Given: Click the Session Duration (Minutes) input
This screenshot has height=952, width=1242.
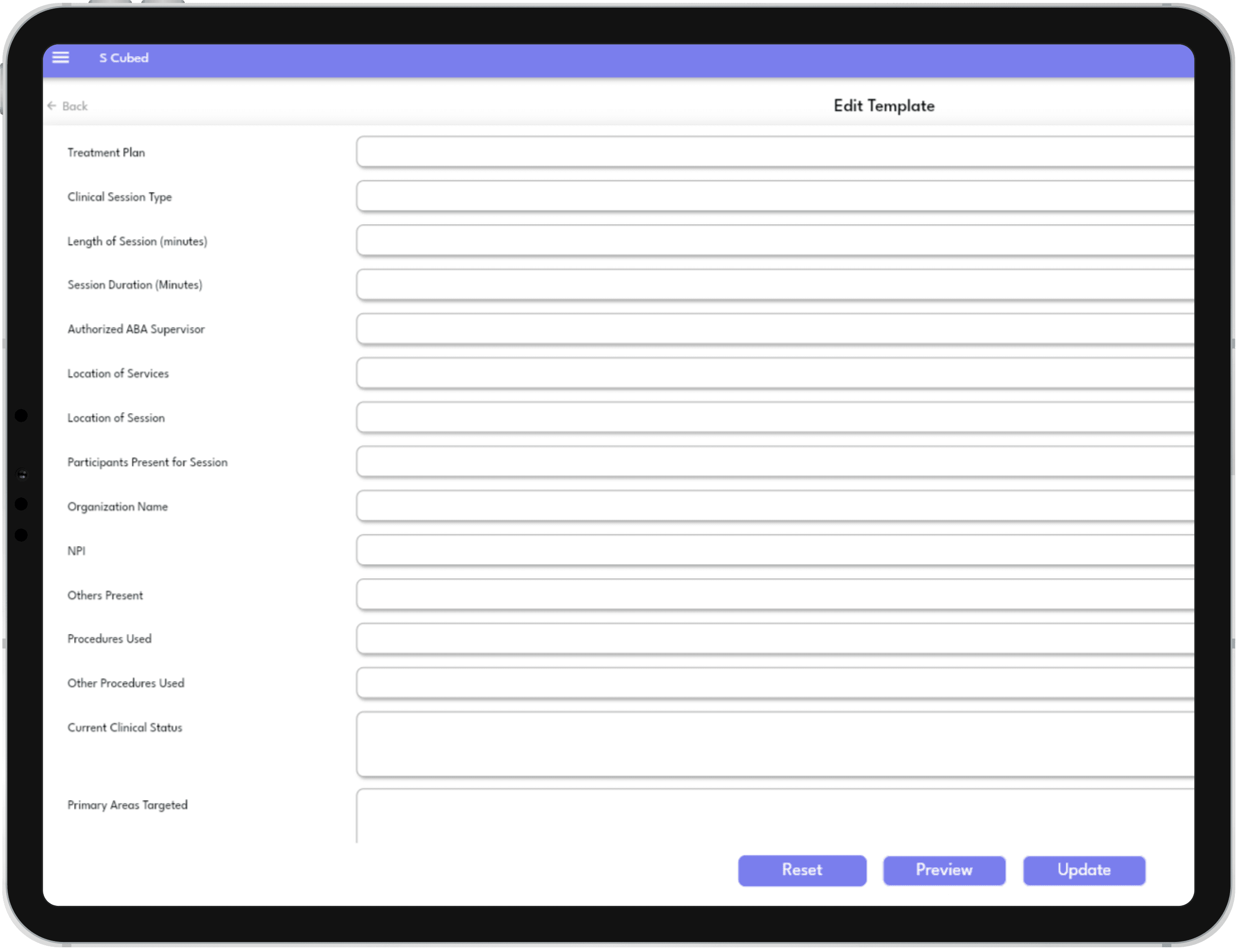Looking at the screenshot, I should 774,285.
